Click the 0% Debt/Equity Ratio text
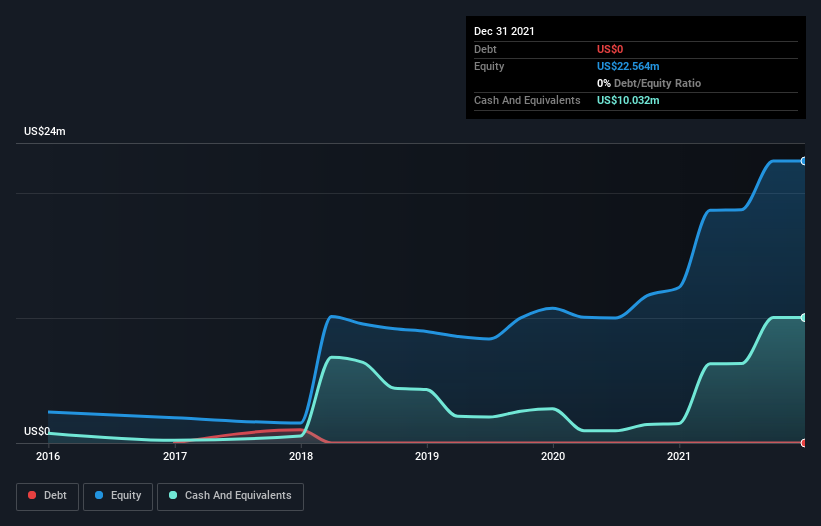 (x=649, y=83)
